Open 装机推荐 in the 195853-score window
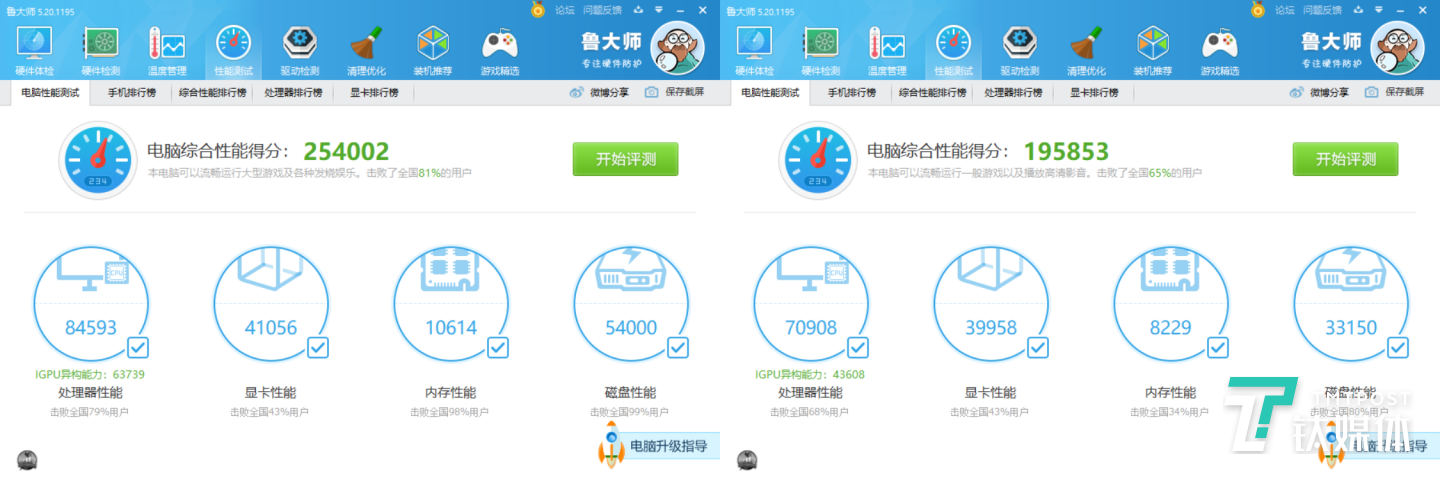Screen dimensions: 1440x480 point(1153,50)
